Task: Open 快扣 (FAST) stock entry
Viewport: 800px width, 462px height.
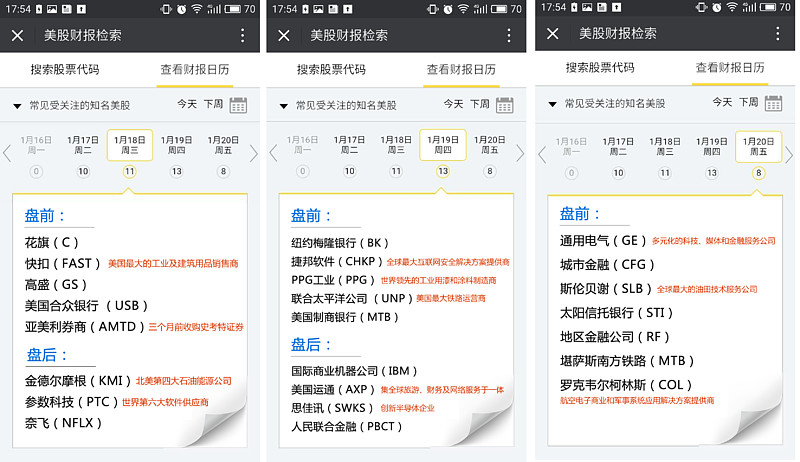Action: 131,264
